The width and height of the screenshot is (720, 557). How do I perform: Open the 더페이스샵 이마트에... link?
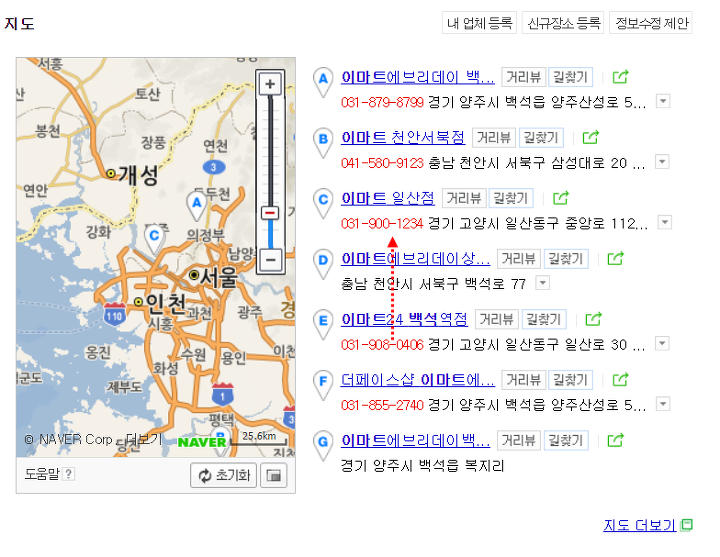point(418,380)
